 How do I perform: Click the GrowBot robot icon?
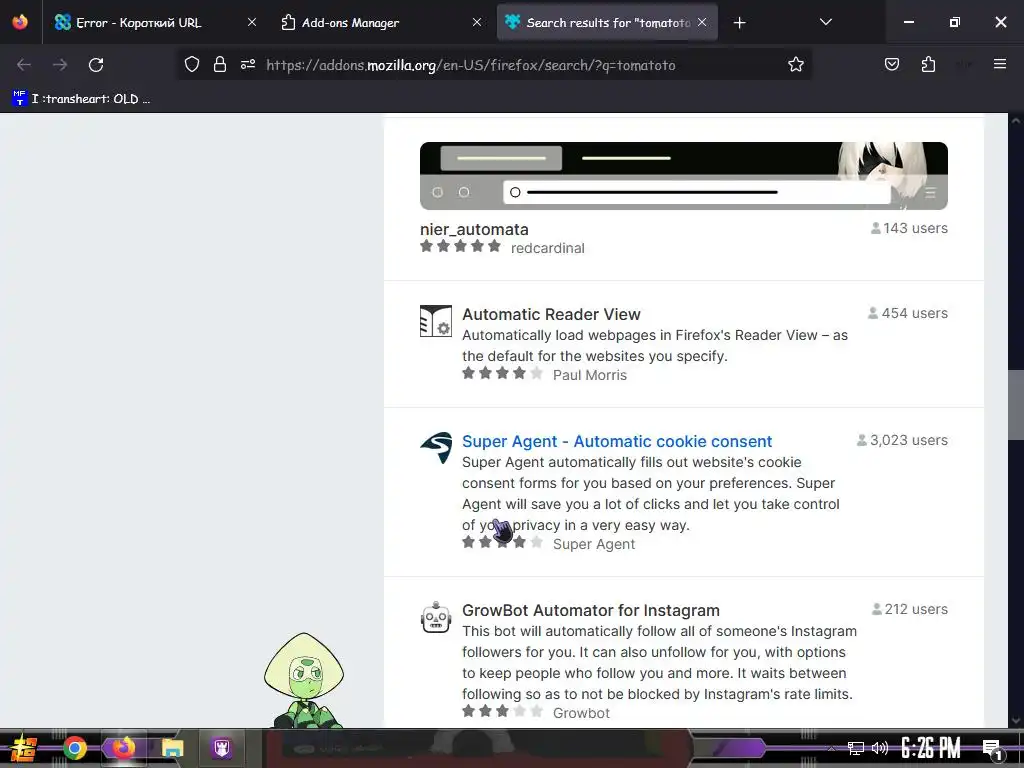point(436,617)
